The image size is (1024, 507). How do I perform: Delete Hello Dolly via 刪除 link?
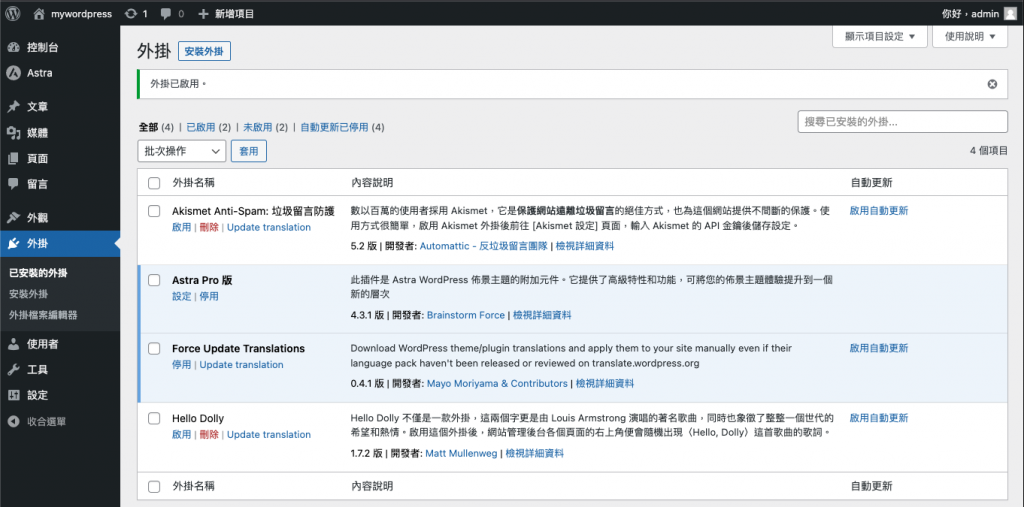209,434
